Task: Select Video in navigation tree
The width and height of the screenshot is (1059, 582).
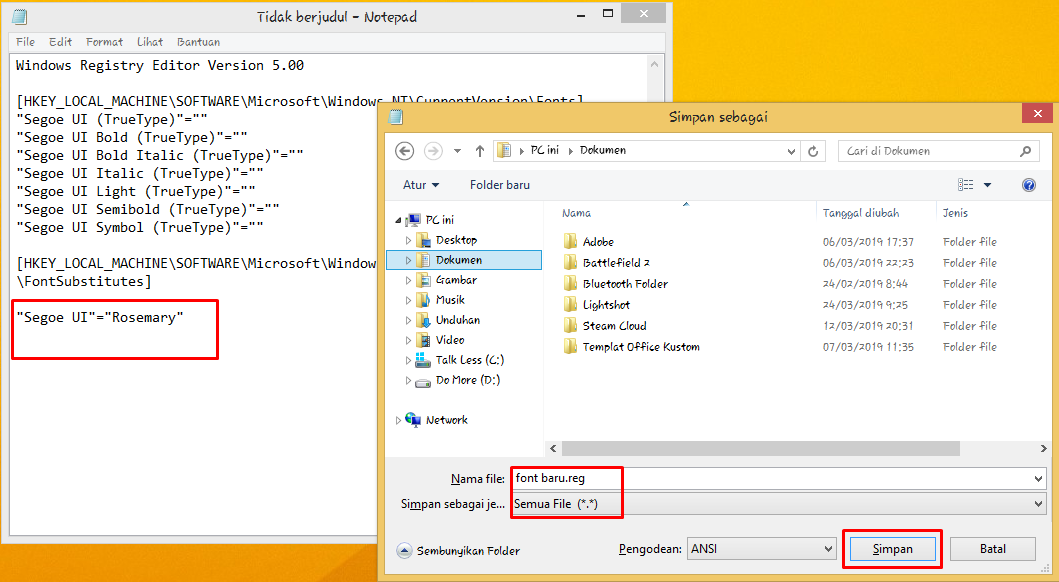Action: tap(450, 340)
